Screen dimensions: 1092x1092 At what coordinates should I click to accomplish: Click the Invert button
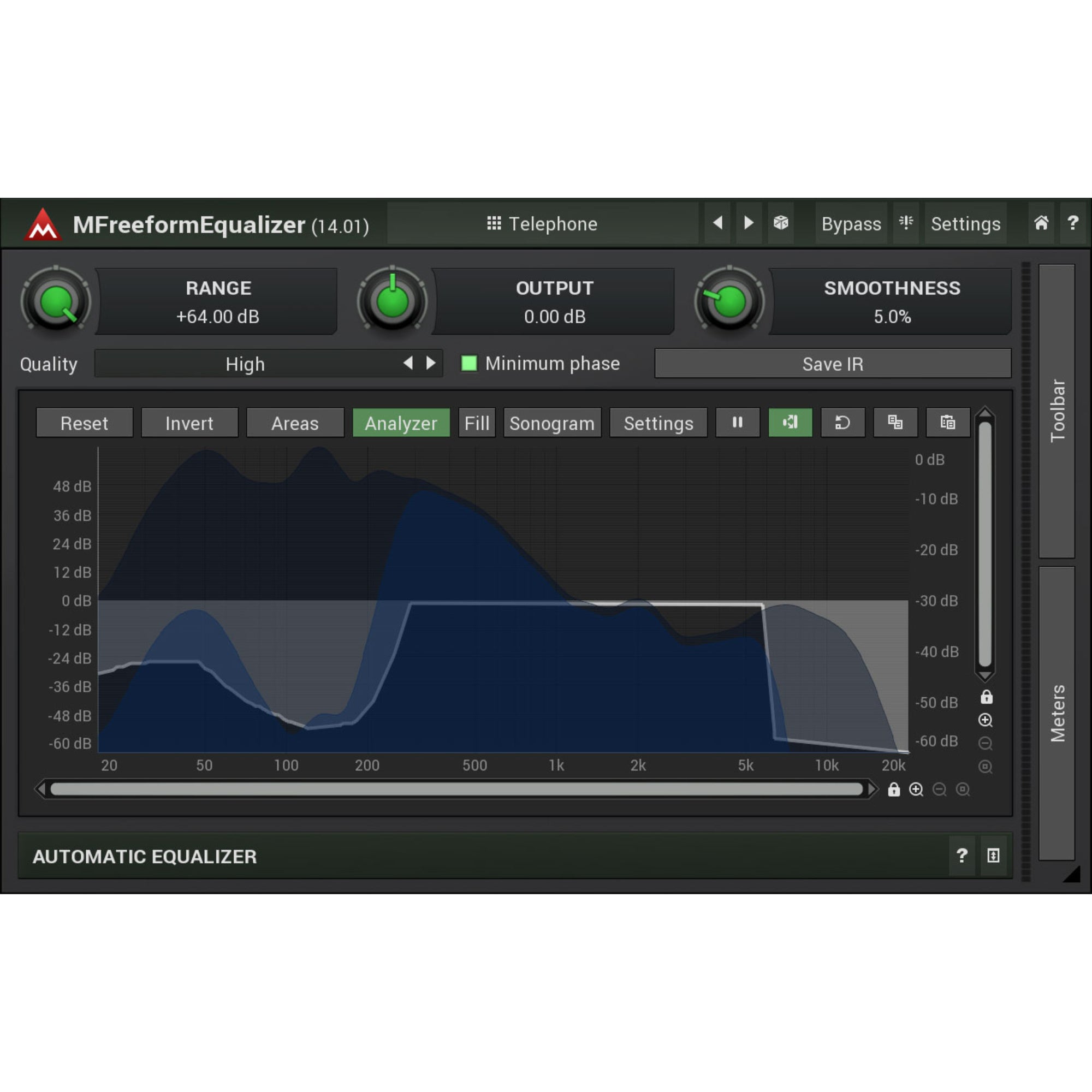tap(189, 423)
